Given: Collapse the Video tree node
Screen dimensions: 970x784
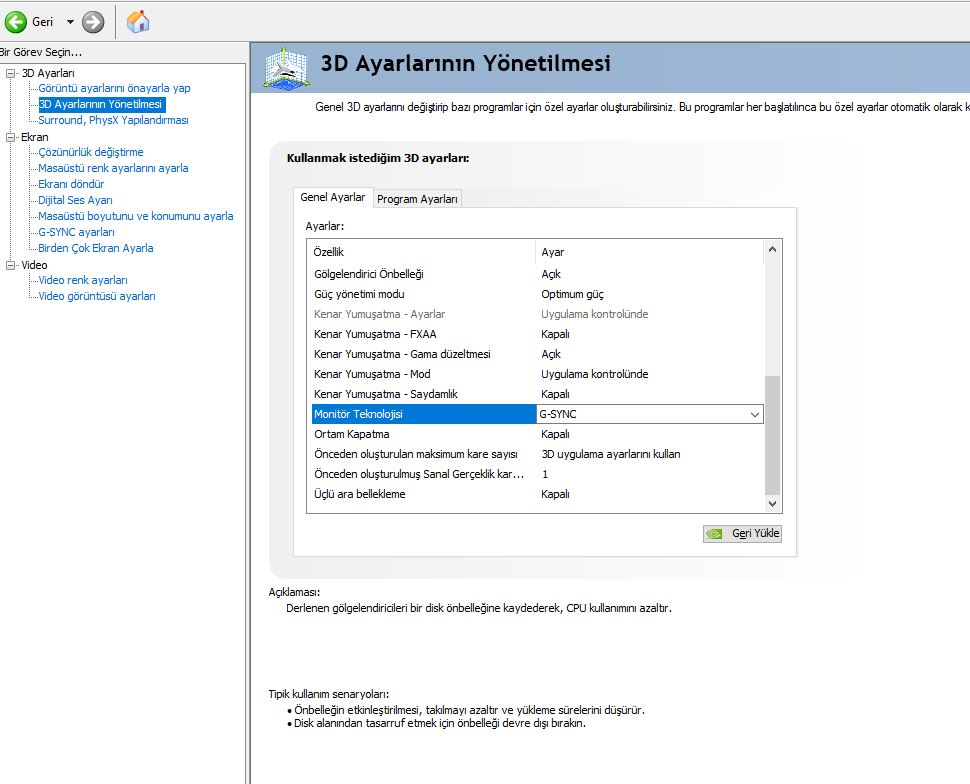Looking at the screenshot, I should click(10, 265).
